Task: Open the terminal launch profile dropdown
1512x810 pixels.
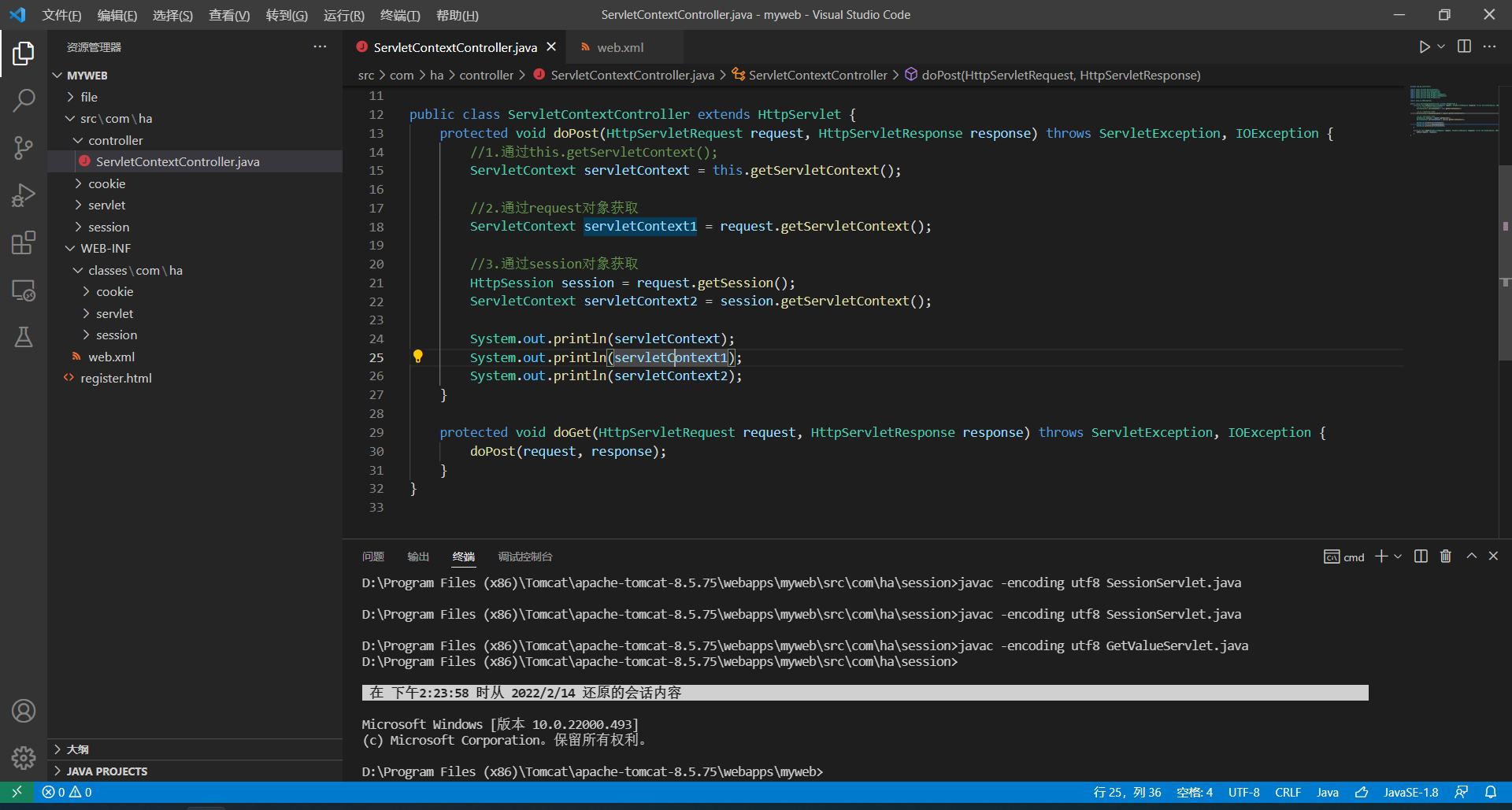Action: coord(1398,557)
